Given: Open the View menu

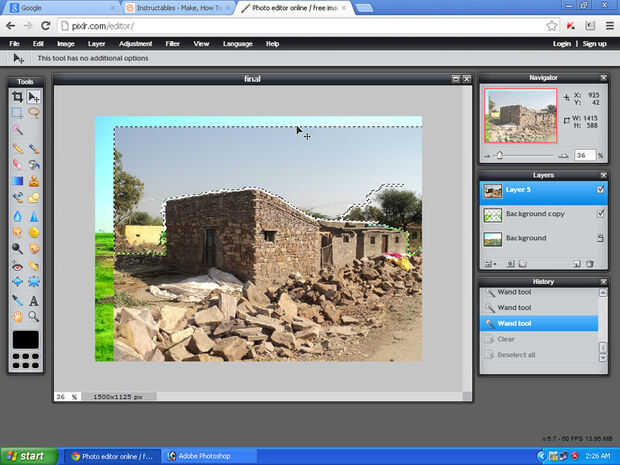Looking at the screenshot, I should click(x=201, y=44).
